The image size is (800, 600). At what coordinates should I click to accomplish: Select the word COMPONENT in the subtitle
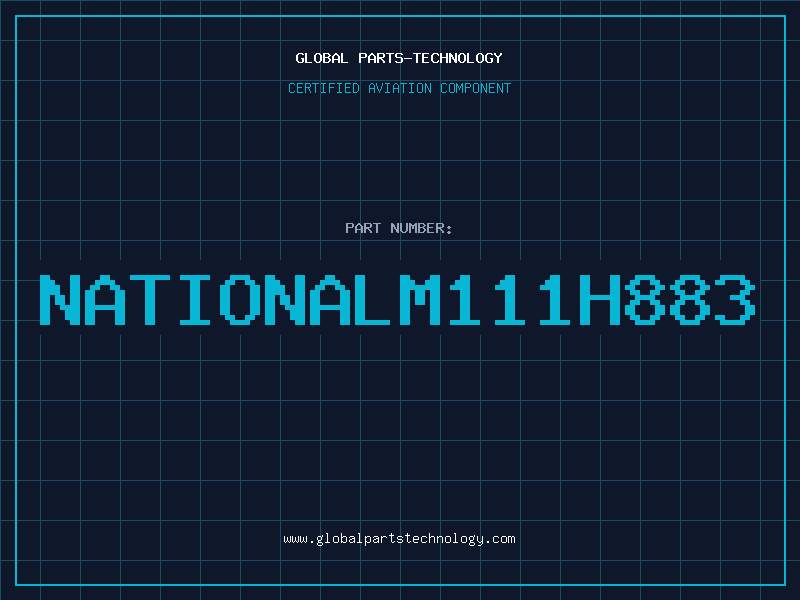[x=476, y=88]
